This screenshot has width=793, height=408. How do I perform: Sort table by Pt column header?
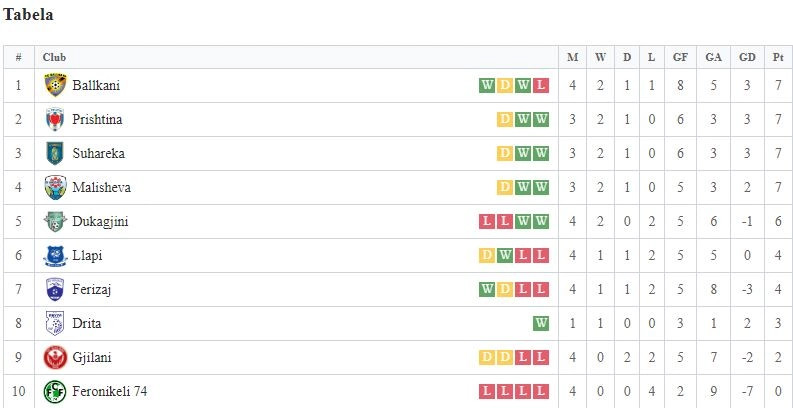point(778,57)
